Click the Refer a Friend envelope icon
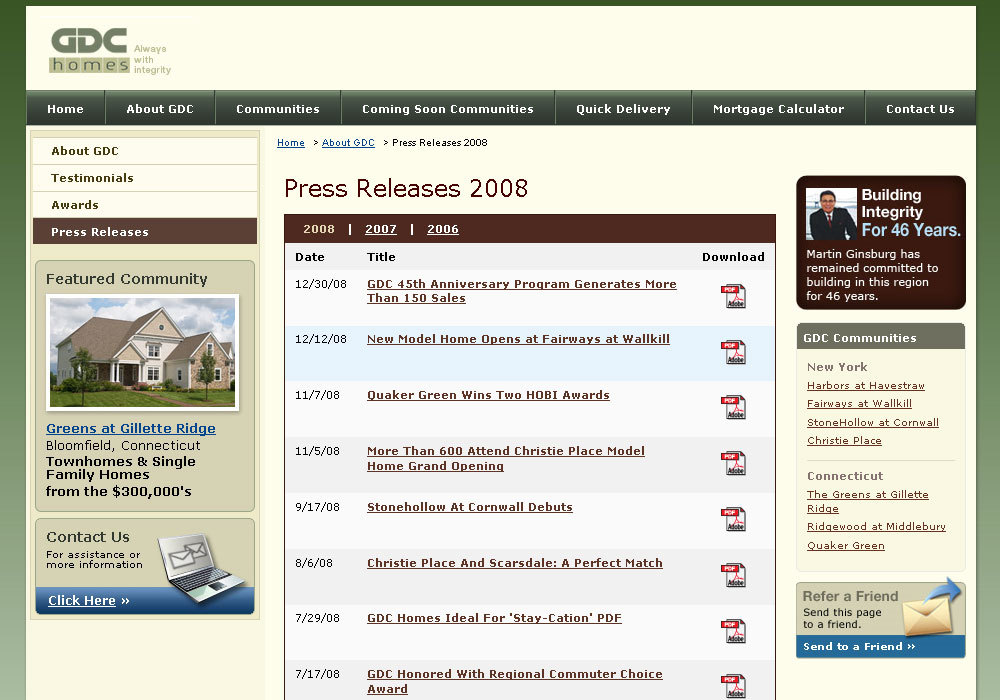This screenshot has width=1000, height=700. tap(930, 608)
